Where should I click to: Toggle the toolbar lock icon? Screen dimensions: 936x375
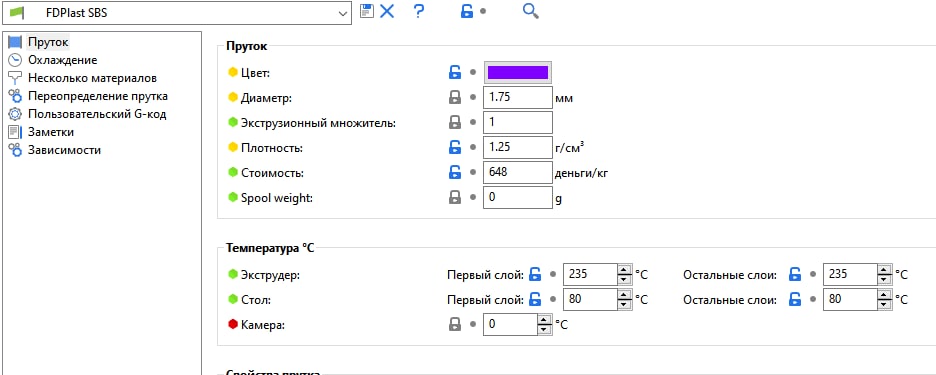tap(467, 11)
